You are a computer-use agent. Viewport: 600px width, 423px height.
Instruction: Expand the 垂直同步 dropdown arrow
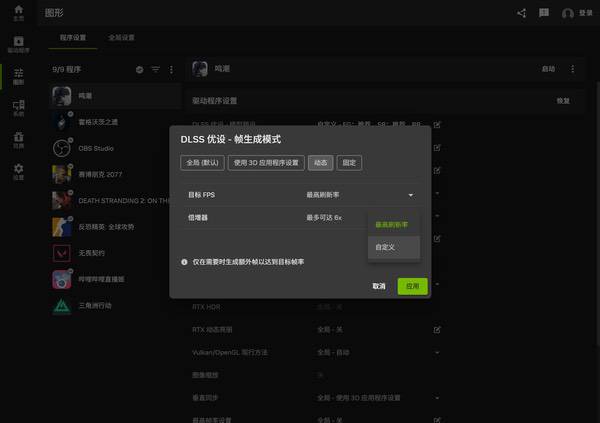tap(437, 398)
